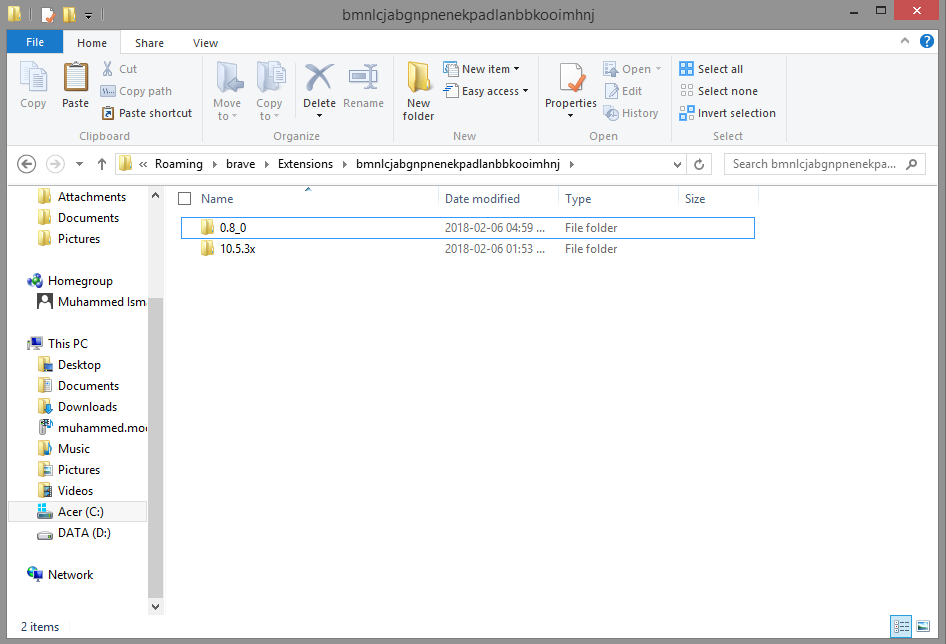The image size is (946, 644).
Task: Open the recent locations dropdown arrow
Action: tap(79, 164)
